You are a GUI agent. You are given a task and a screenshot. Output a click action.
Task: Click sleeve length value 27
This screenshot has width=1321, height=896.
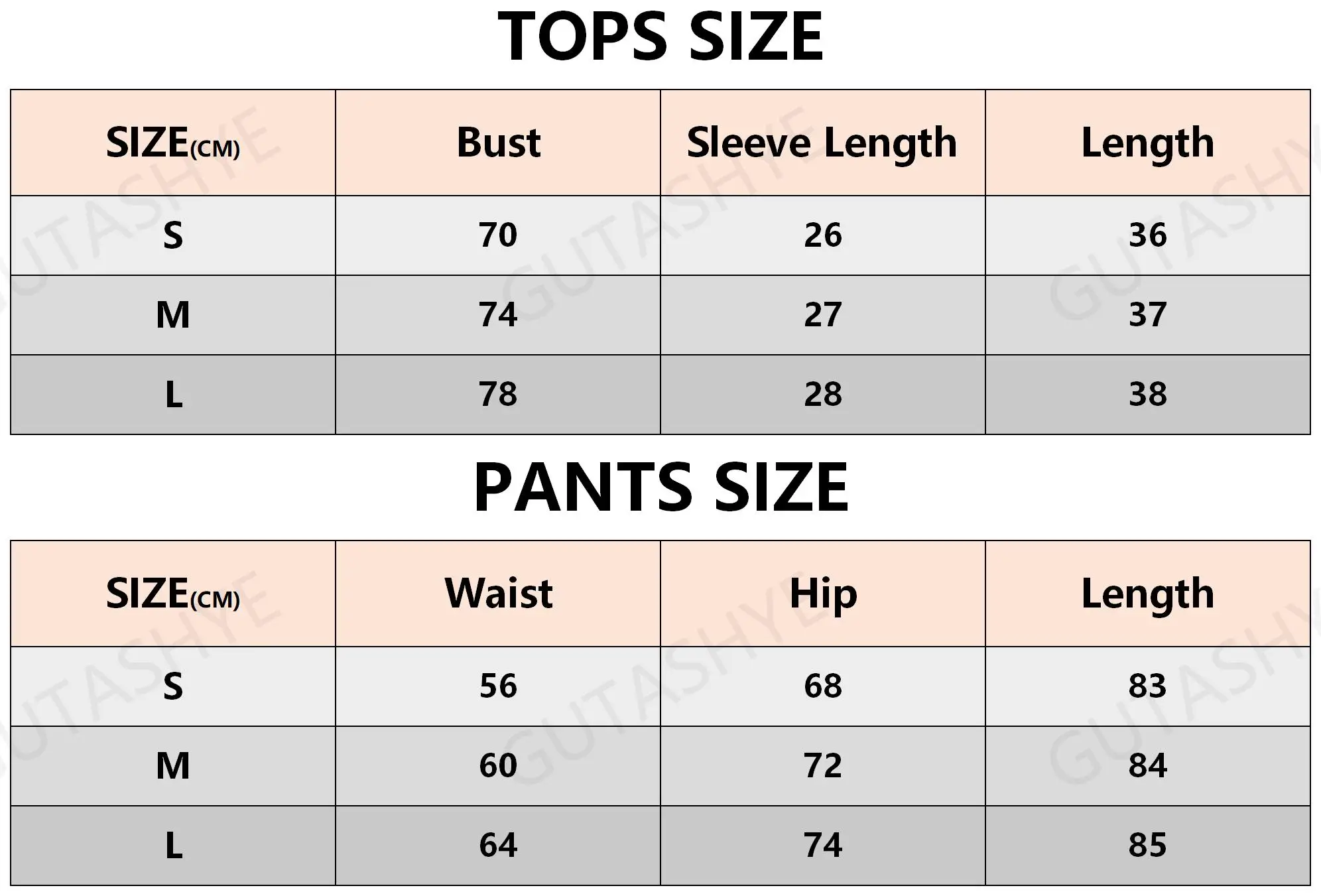(823, 315)
